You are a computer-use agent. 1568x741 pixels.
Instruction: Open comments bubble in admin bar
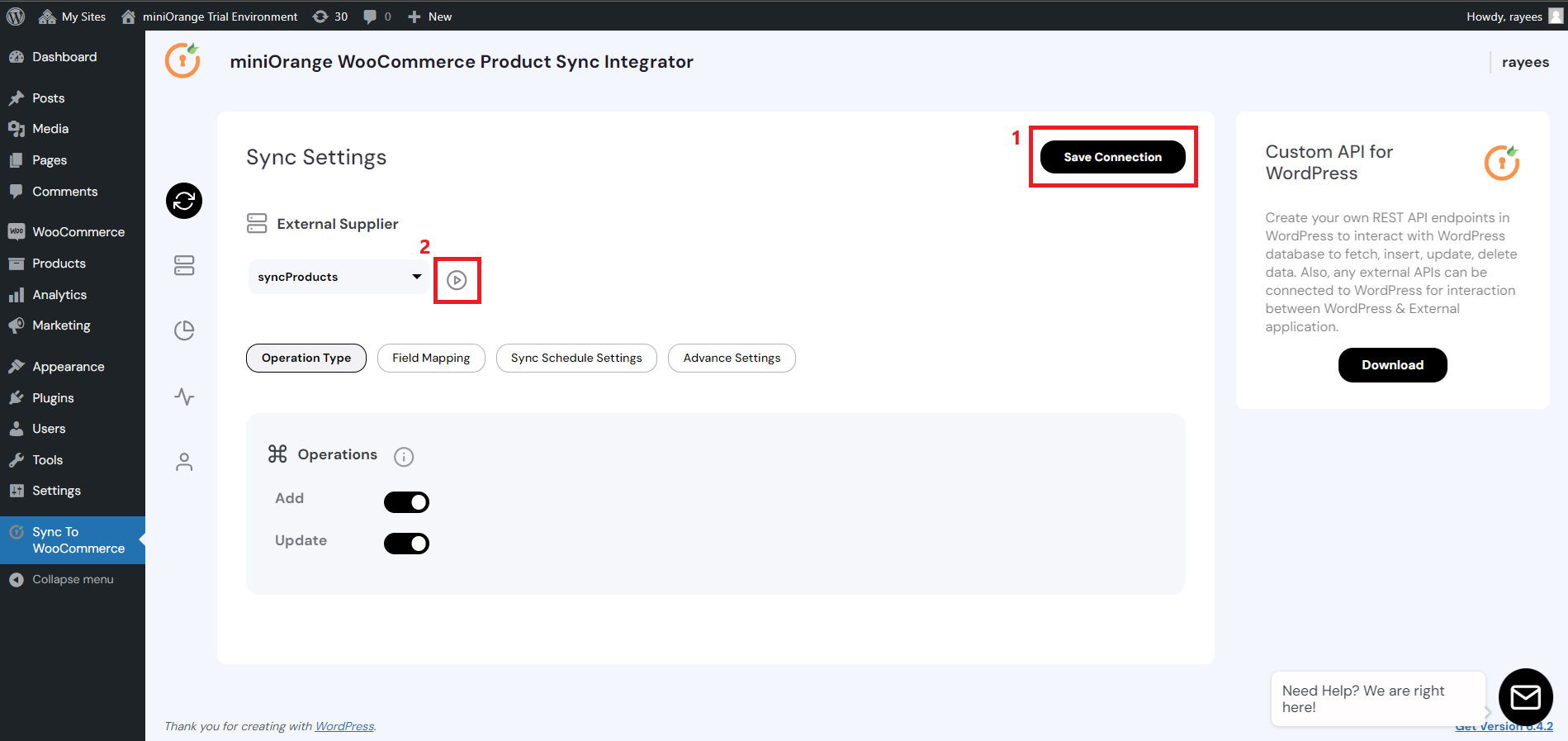pyautogui.click(x=377, y=17)
